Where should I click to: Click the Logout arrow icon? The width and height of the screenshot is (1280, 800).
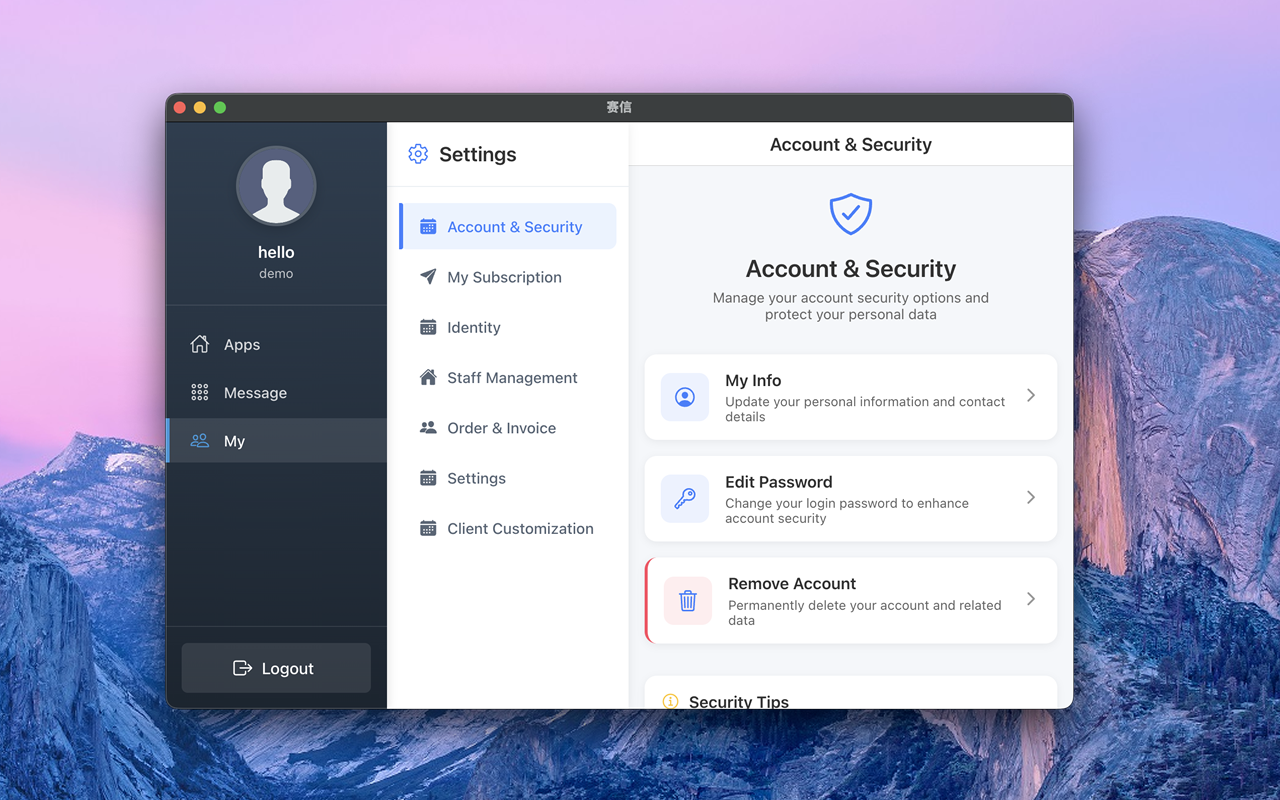tap(242, 668)
